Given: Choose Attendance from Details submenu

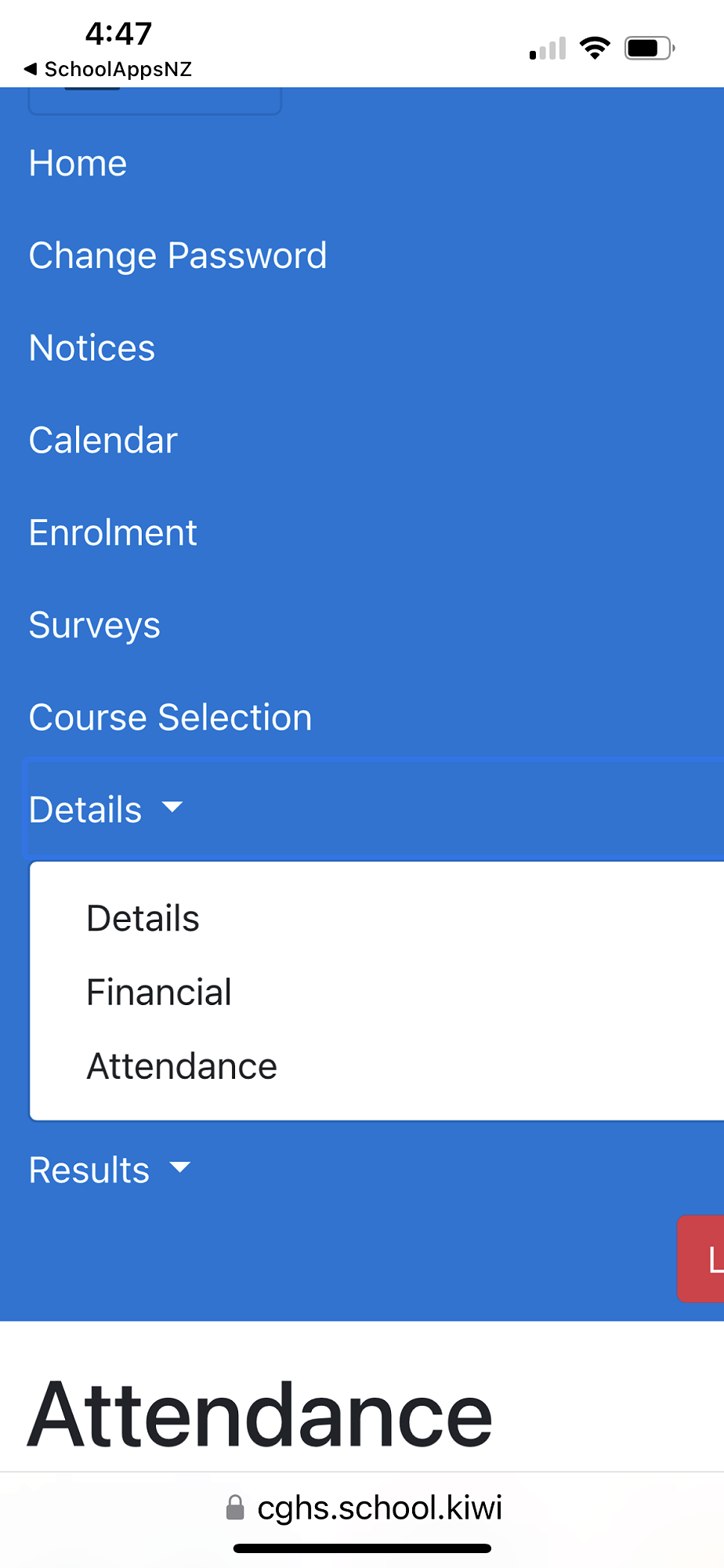Looking at the screenshot, I should click(x=182, y=1066).
